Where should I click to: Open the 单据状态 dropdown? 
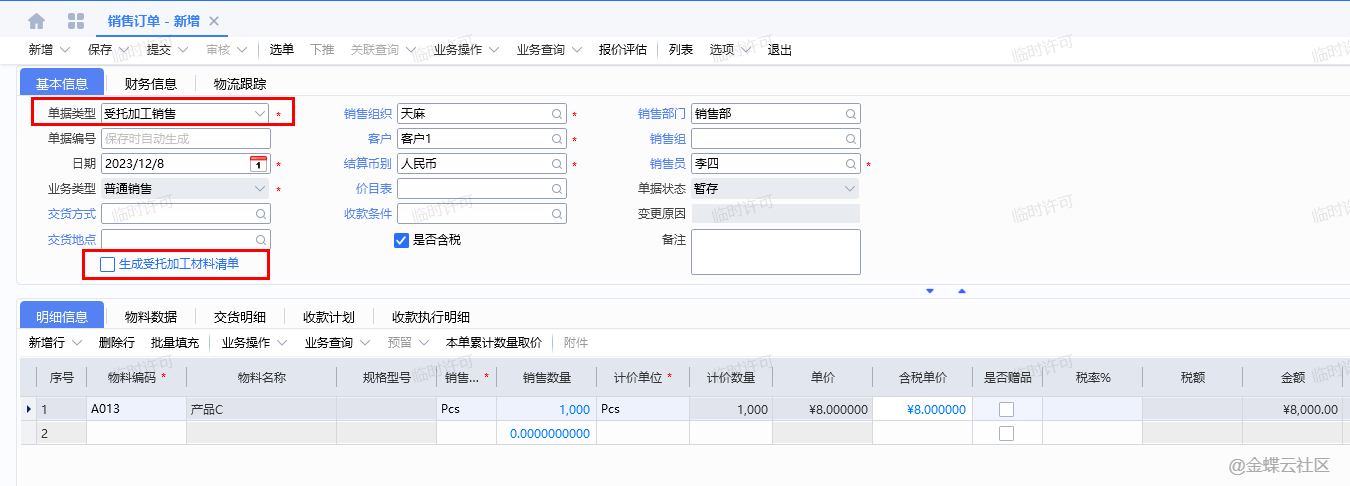(850, 189)
